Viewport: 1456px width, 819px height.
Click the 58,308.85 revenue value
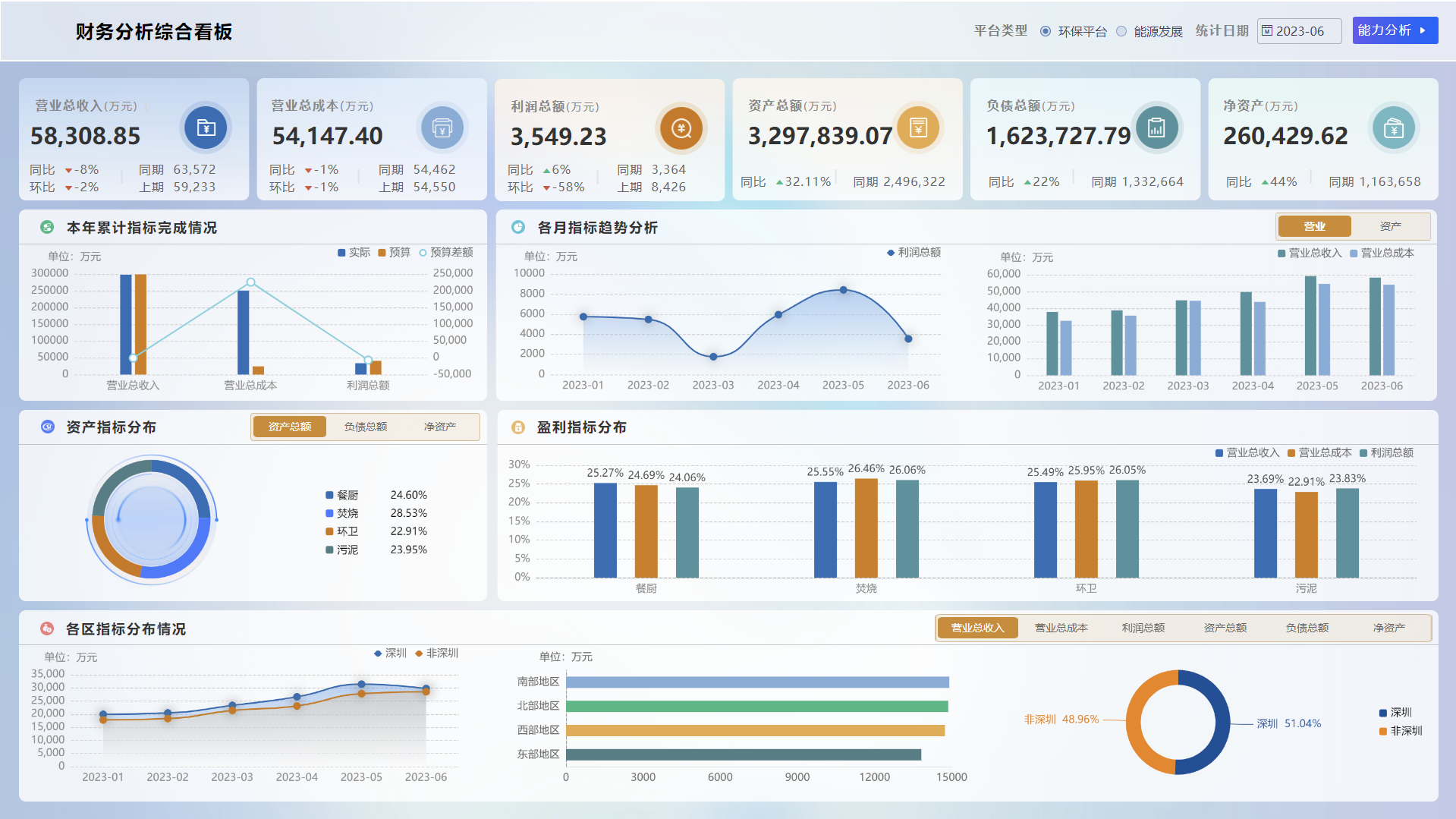point(86,136)
